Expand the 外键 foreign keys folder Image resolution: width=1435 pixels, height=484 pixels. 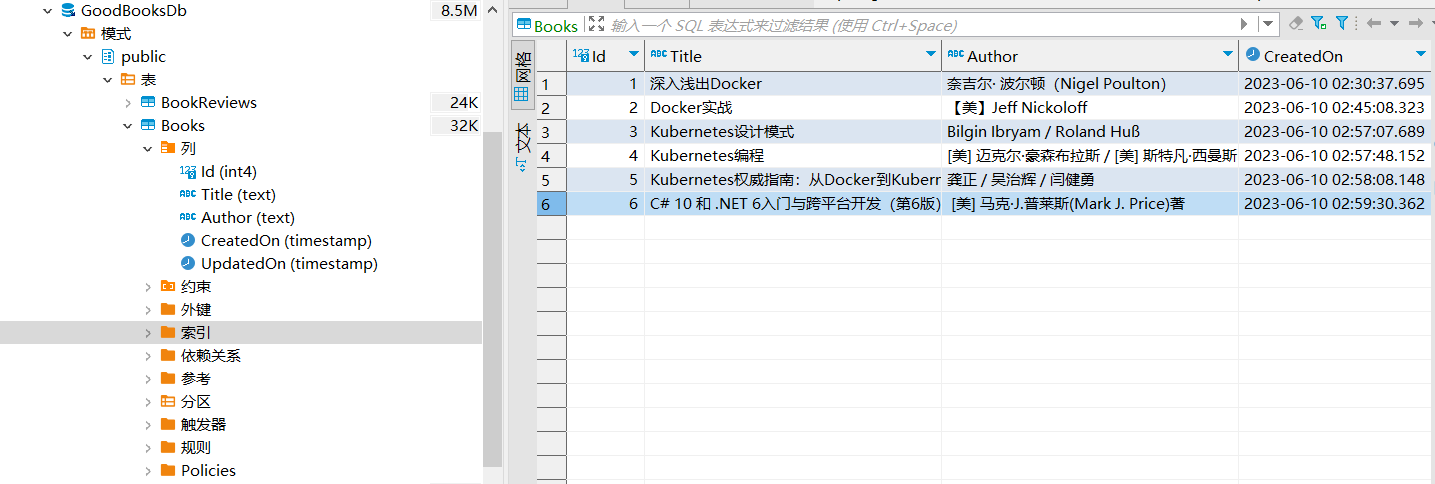click(x=147, y=310)
